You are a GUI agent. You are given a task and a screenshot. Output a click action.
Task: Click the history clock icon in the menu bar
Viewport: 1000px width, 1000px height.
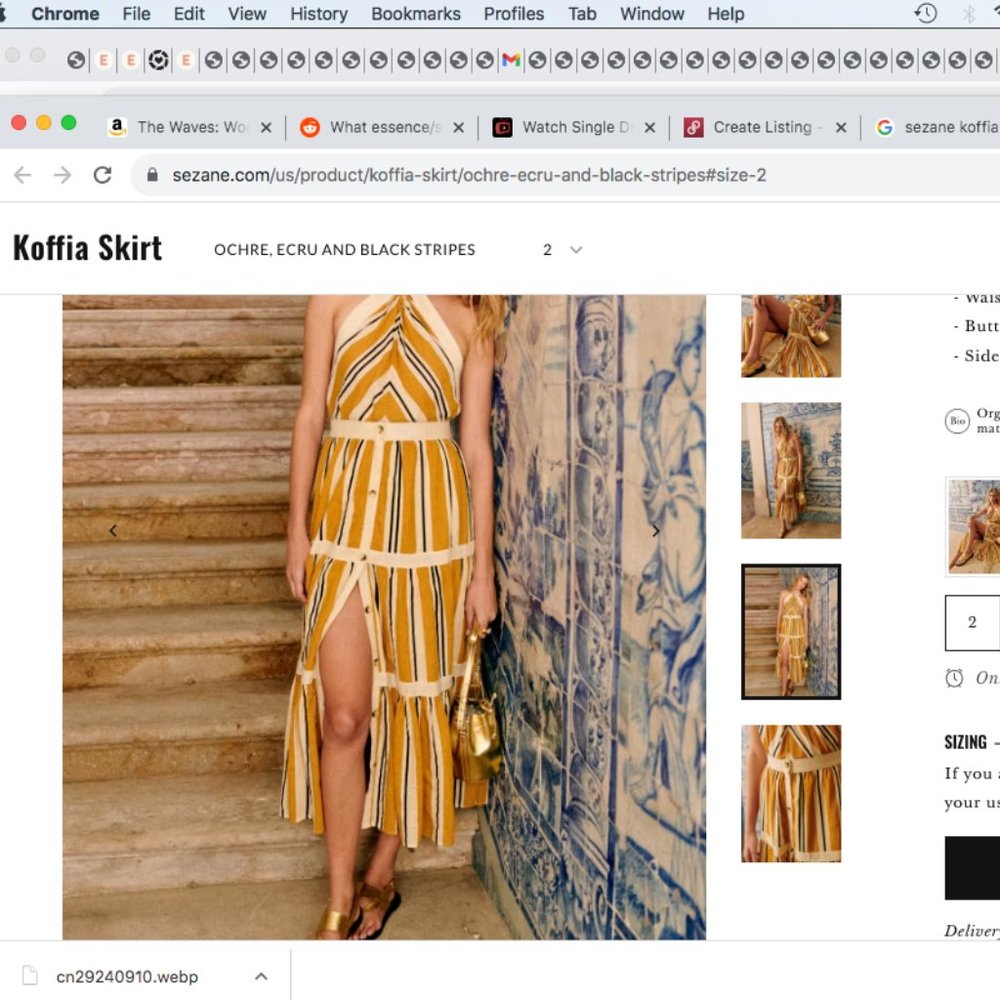click(926, 13)
